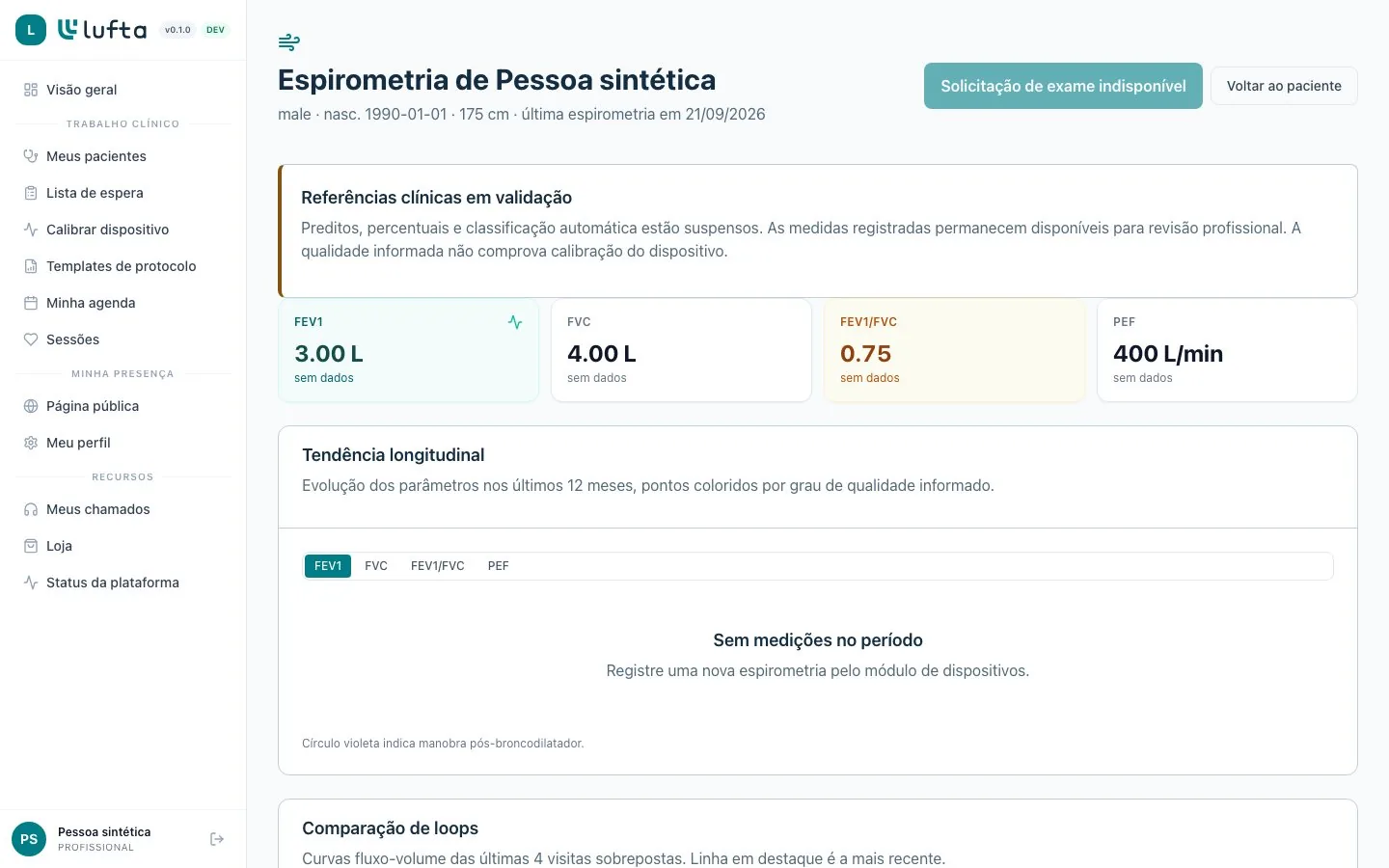Select the FEV1 trend tab
Screen dimensions: 1389x868
click(x=328, y=566)
